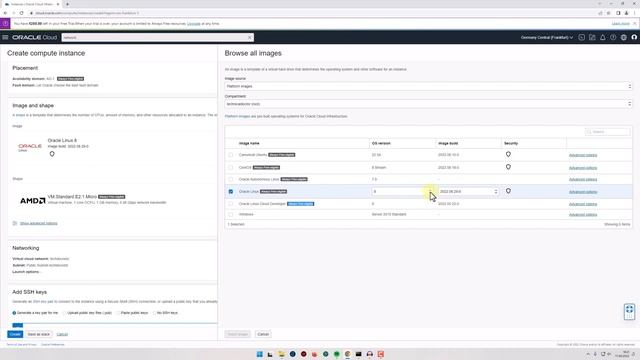
Task: Select No SSH keys option
Action: pos(155,313)
